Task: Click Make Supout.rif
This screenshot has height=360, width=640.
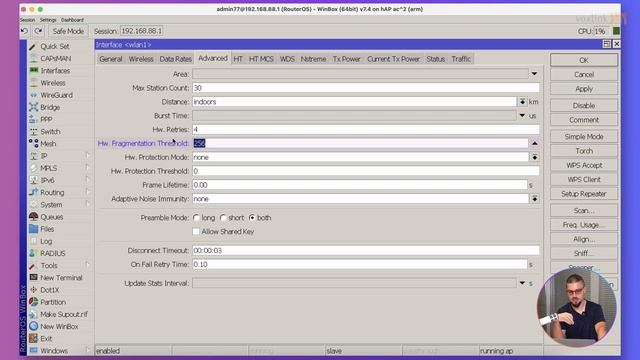Action: coord(63,314)
